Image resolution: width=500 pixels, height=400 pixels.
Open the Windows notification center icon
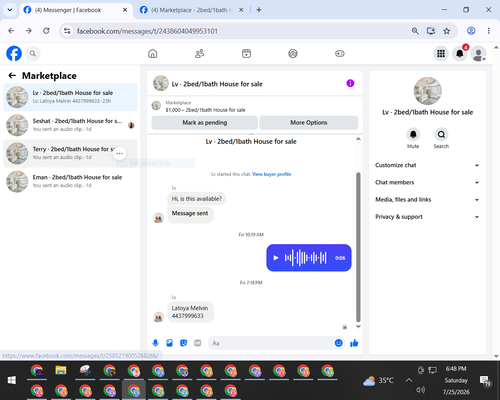484,380
